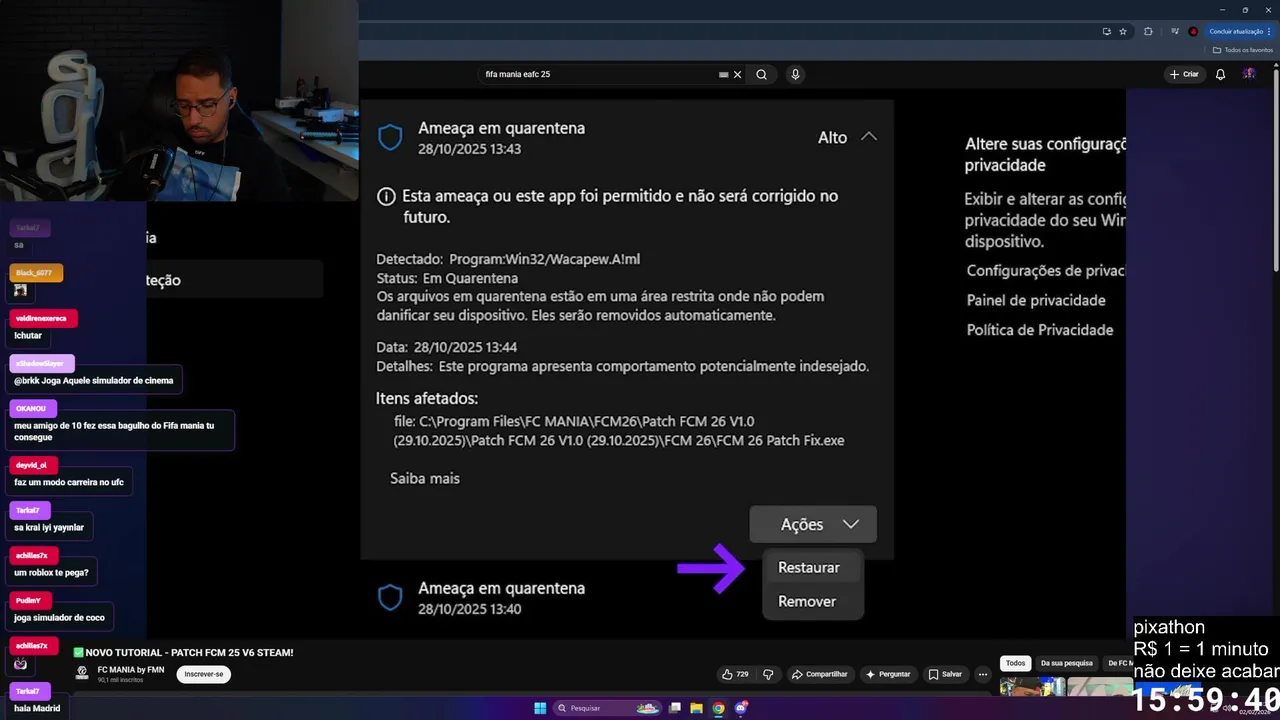Open the more actions three-dots menu
Image resolution: width=1280 pixels, height=720 pixels.
(x=983, y=674)
